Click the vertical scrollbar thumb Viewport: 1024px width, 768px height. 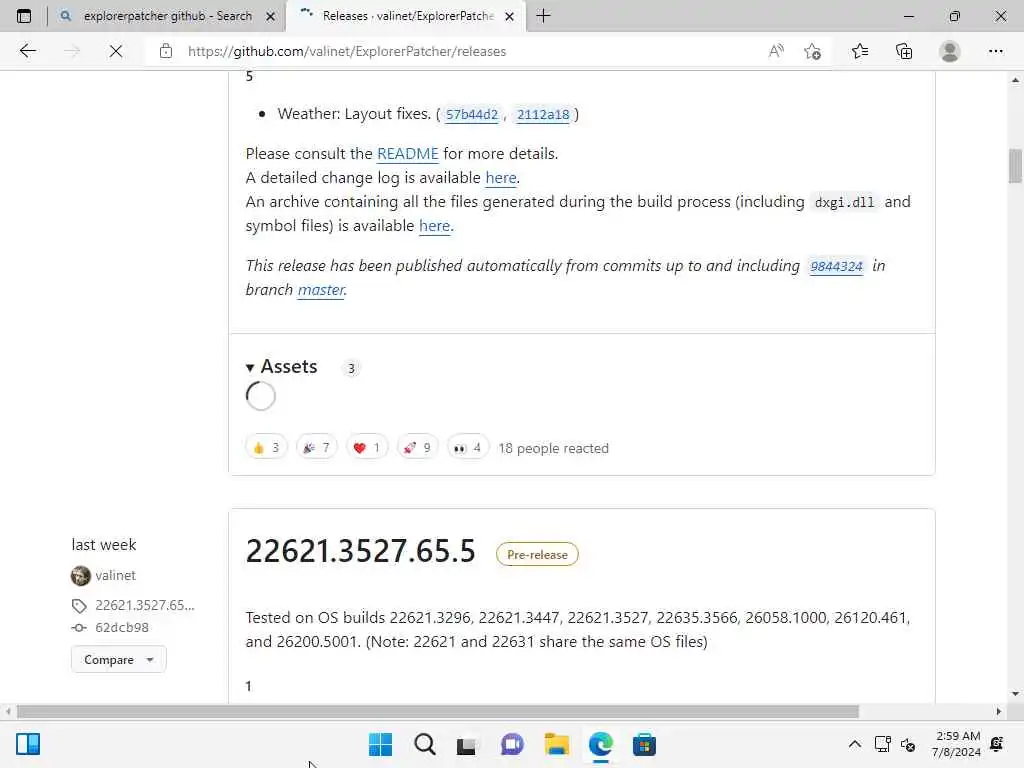[x=1014, y=167]
